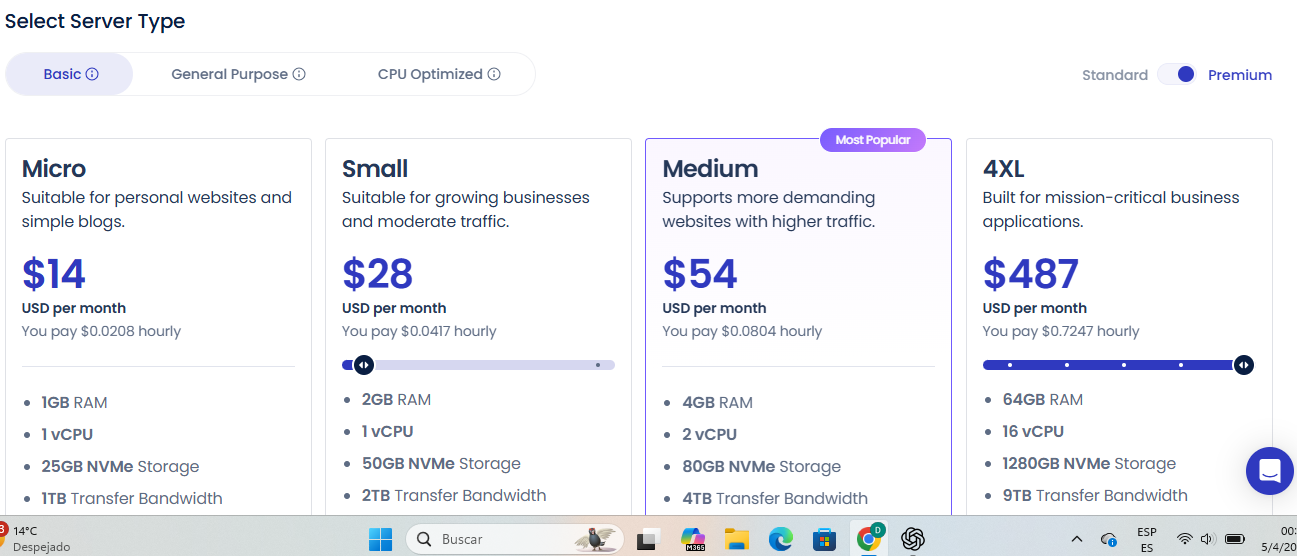Click the Small plan slider handle
Image resolution: width=1297 pixels, height=556 pixels.
[x=363, y=365]
